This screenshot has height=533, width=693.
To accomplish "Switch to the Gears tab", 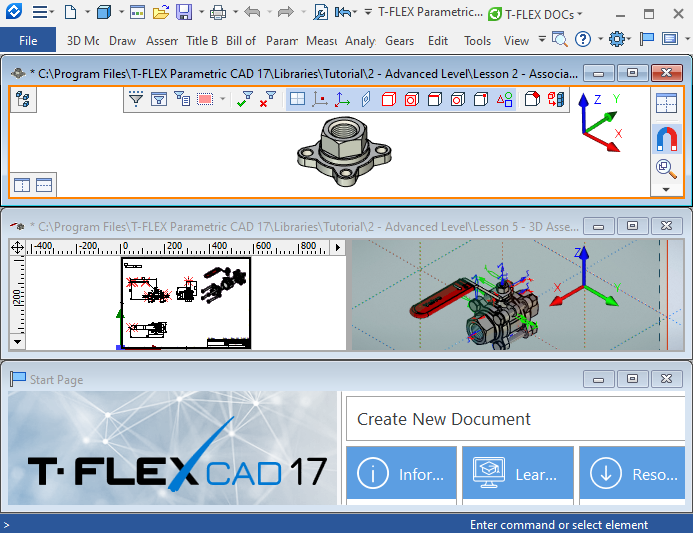I will tap(400, 41).
